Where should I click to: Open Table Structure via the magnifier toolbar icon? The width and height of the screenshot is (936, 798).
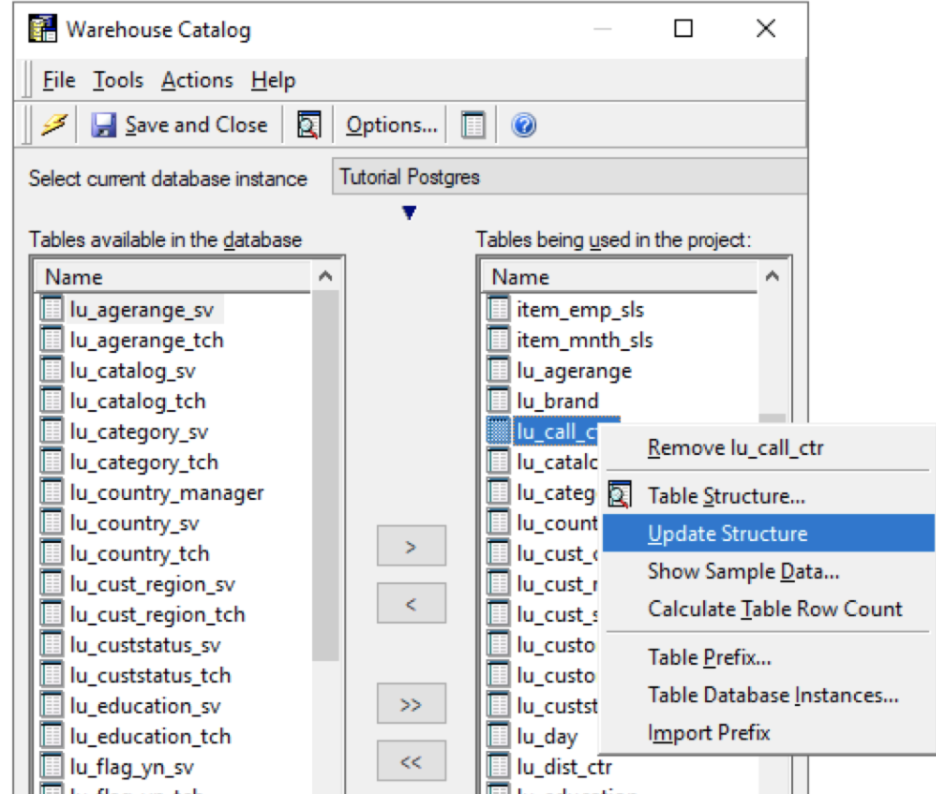coord(308,124)
